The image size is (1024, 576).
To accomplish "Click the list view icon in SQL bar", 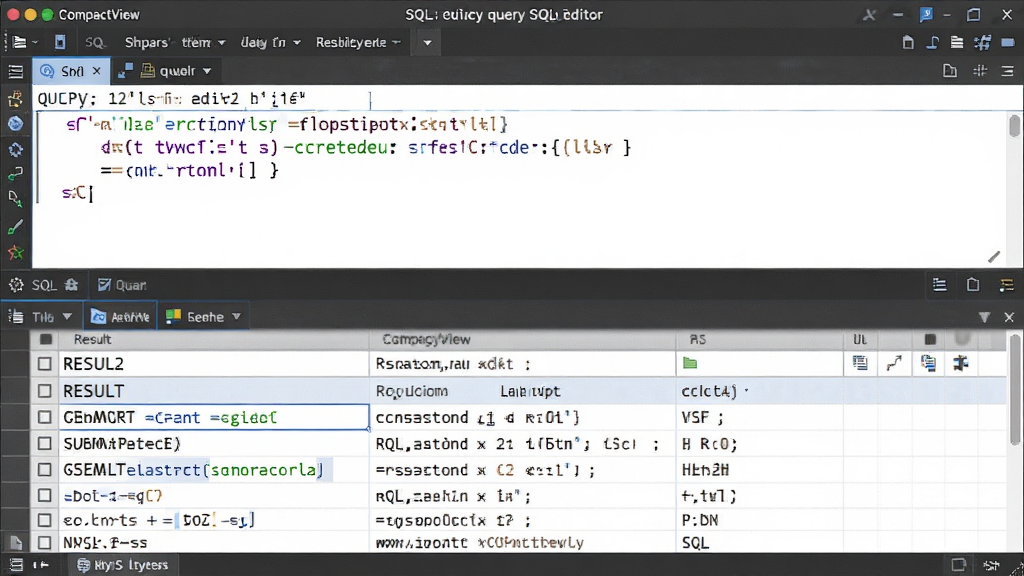I will (x=940, y=285).
